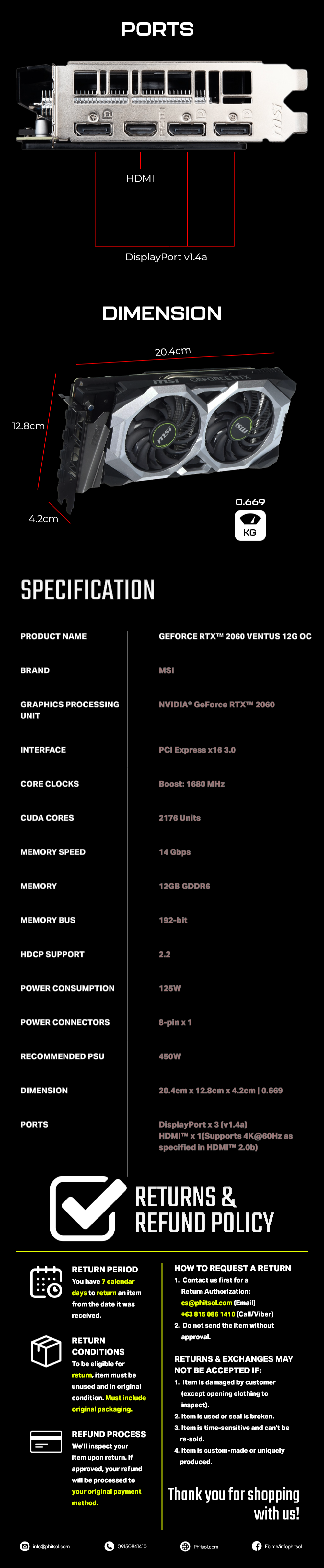The width and height of the screenshot is (324, 1568).
Task: Open the cs@phitsol.com email link
Action: (207, 1303)
